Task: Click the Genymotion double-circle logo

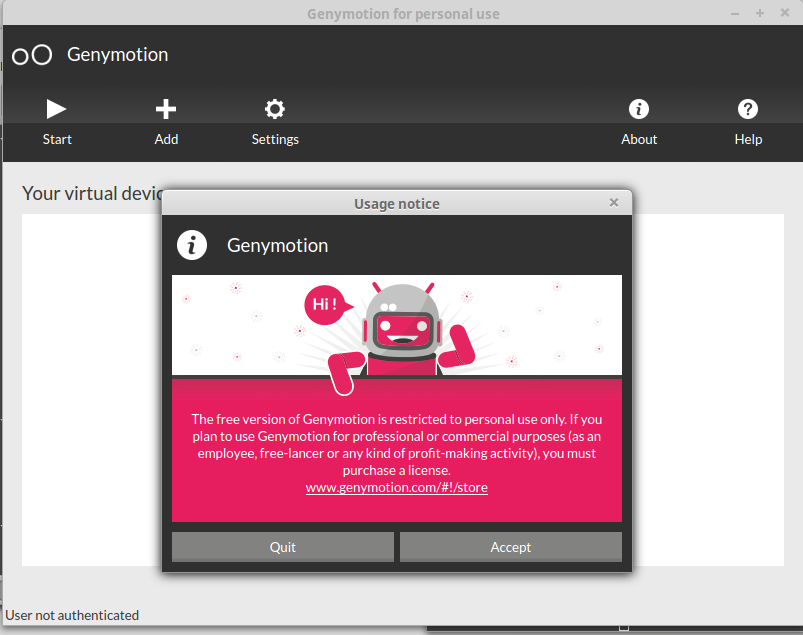Action: pos(32,55)
